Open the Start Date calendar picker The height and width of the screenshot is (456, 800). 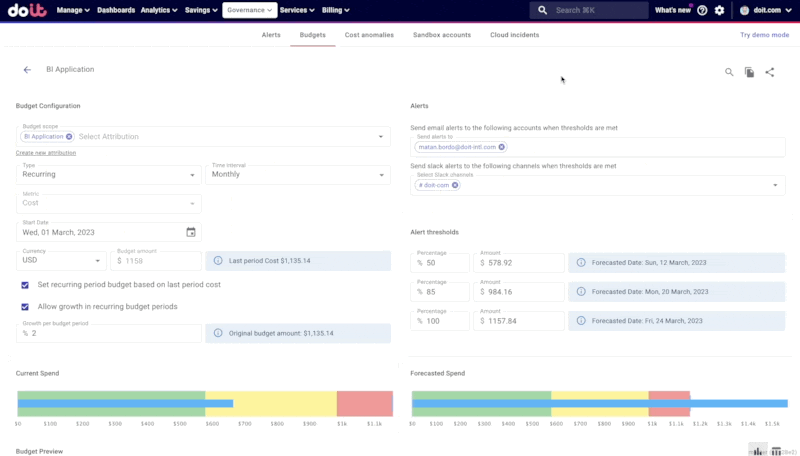(191, 232)
